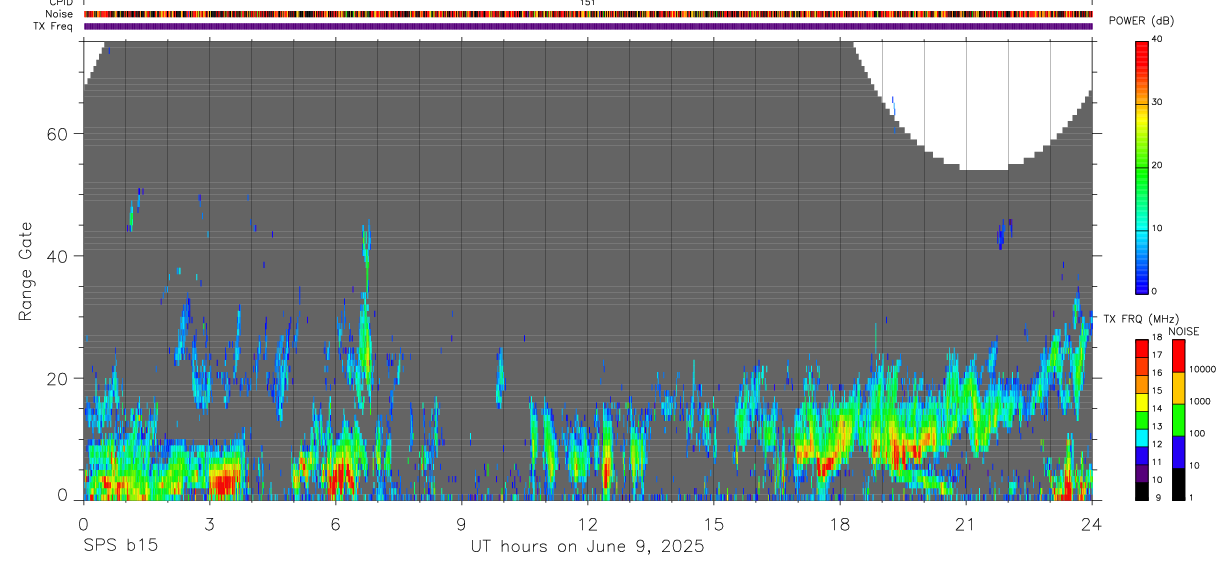Image resolution: width=1228 pixels, height=567 pixels.
Task: Click the NOISE colorbar legend
Action: pos(1178,419)
